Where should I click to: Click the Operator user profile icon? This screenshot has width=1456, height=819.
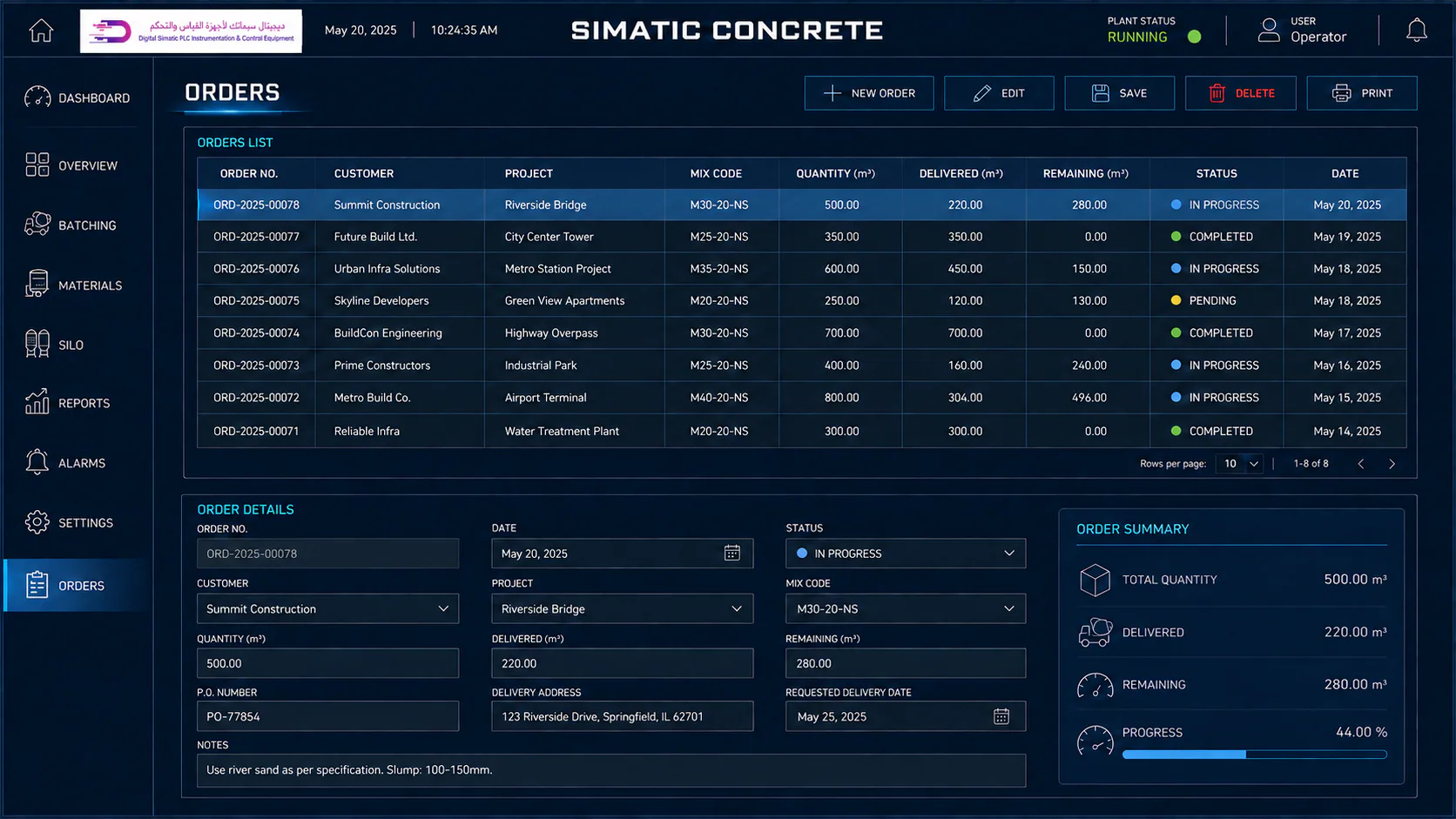click(1269, 30)
